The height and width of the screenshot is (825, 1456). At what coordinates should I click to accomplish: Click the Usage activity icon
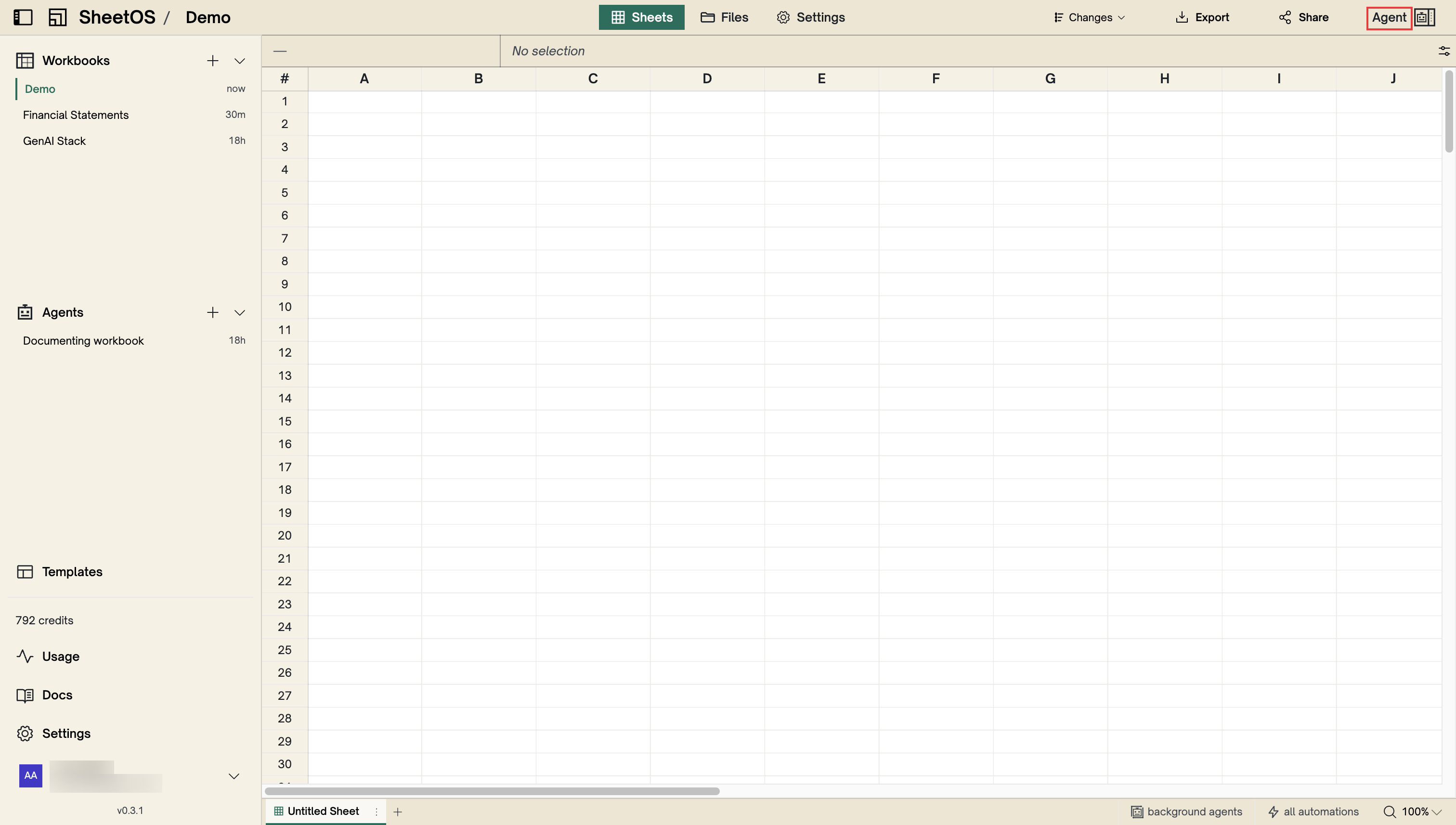pyautogui.click(x=26, y=656)
